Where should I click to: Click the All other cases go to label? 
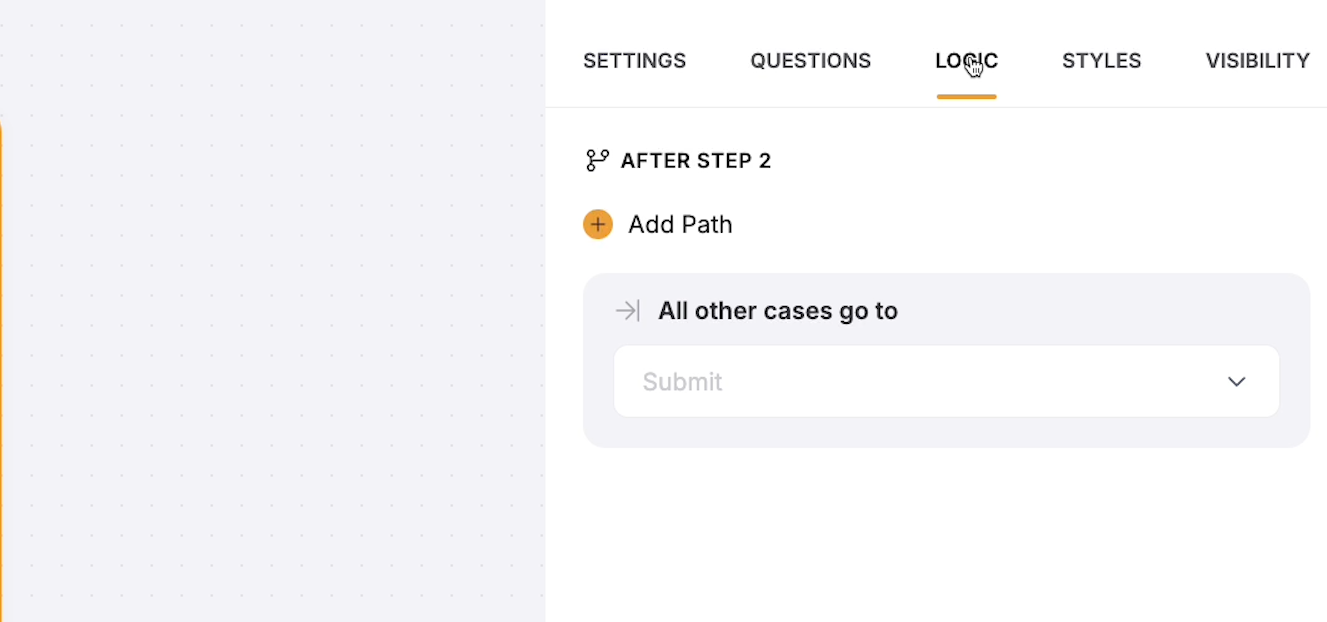click(777, 311)
